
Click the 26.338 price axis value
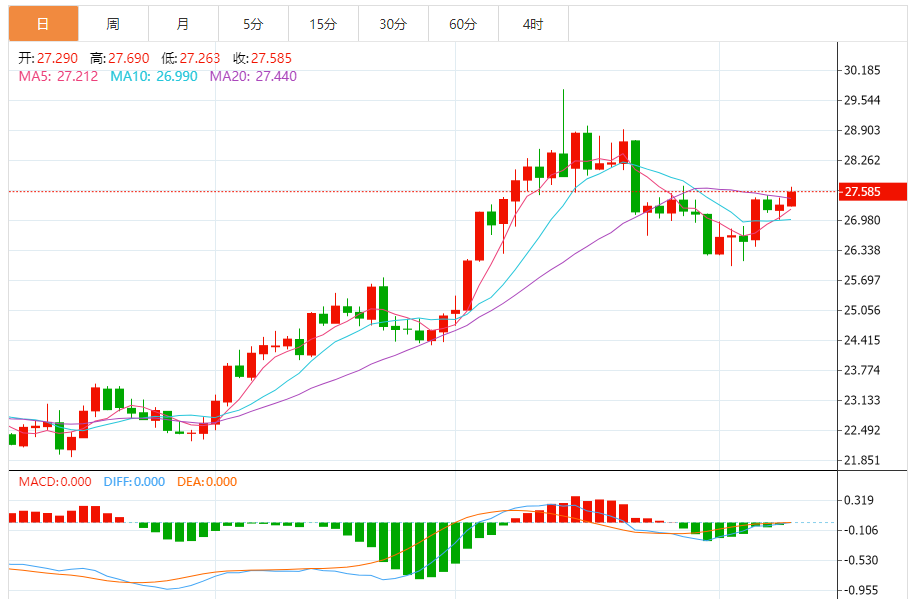[x=862, y=250]
